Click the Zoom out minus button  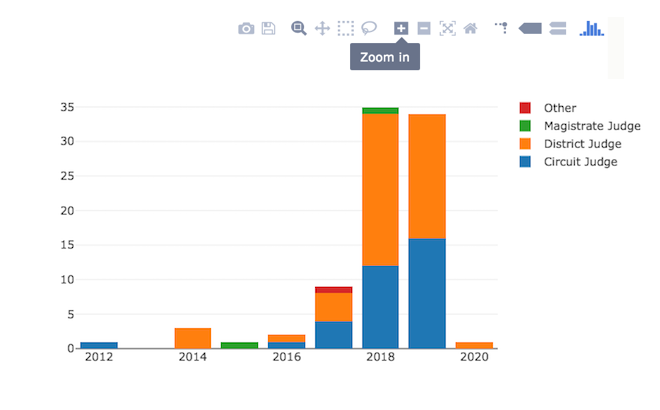point(424,29)
